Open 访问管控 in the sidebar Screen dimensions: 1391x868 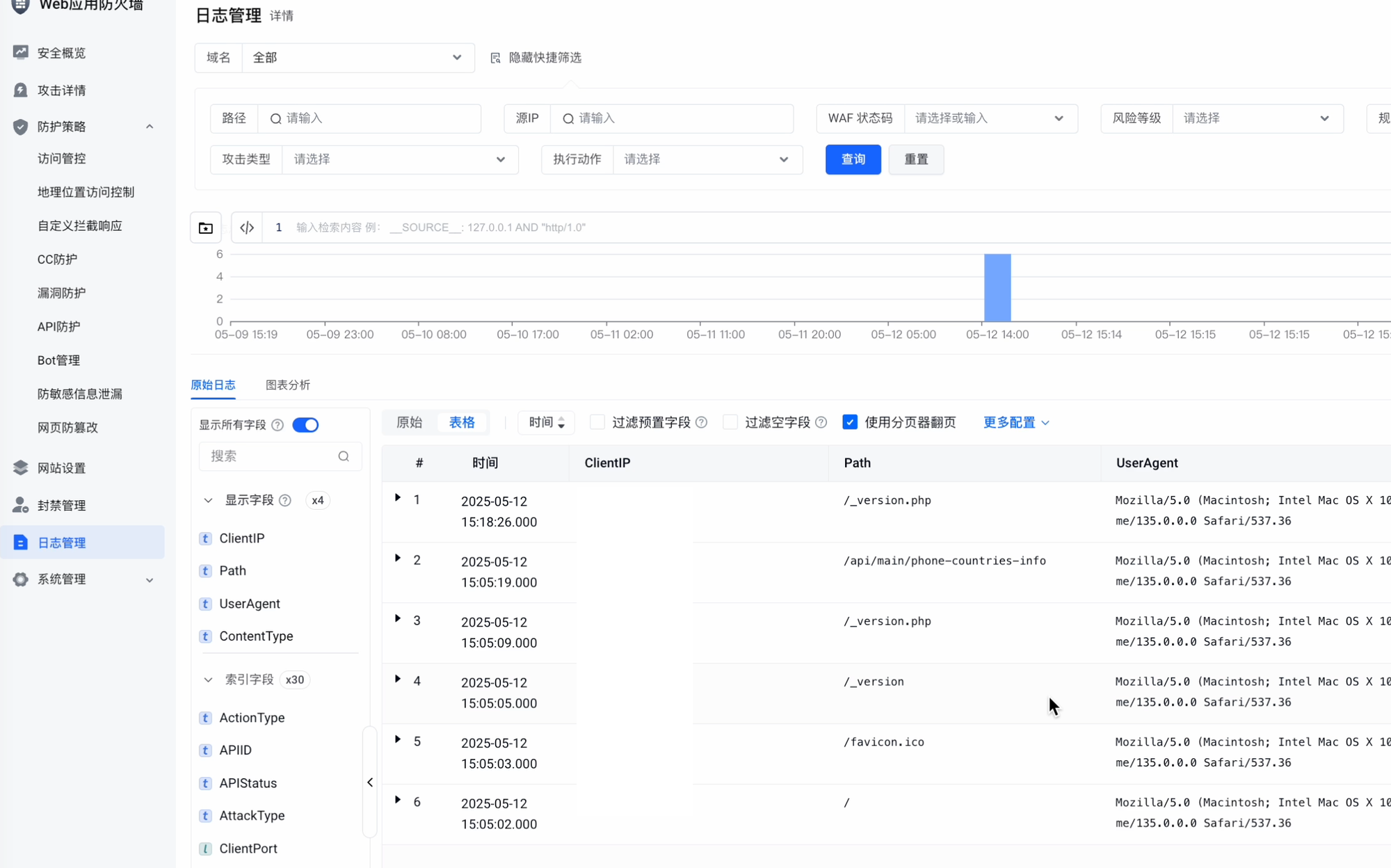pyautogui.click(x=62, y=159)
